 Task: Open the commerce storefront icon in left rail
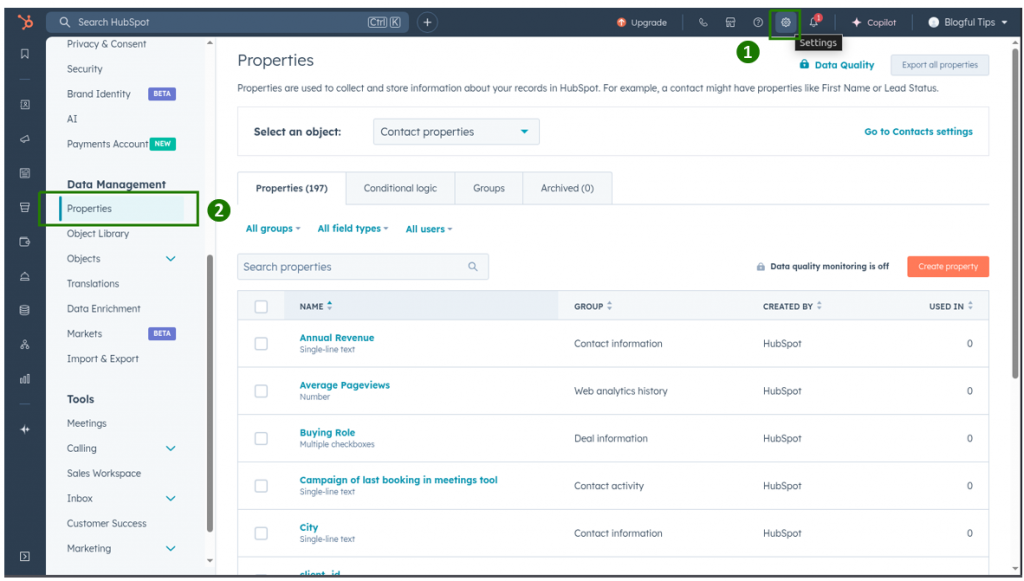tap(25, 208)
